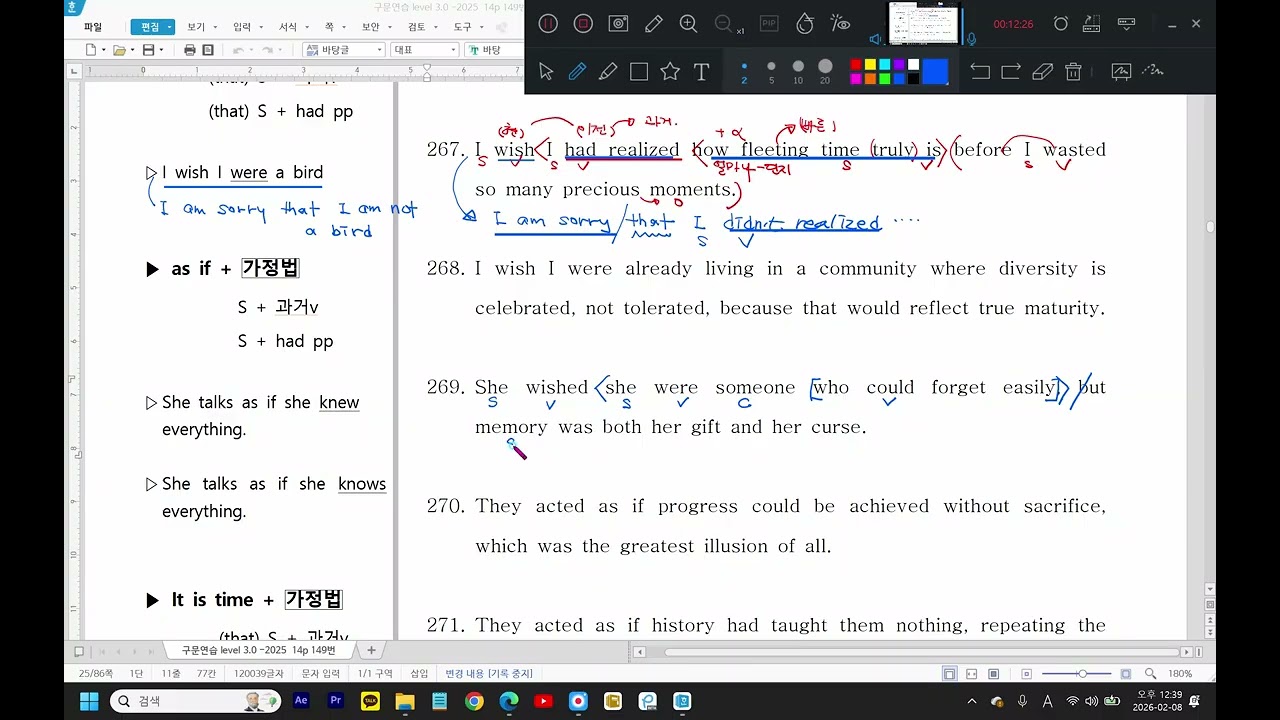Screen dimensions: 1280x720
Task: Set pen thickness to 5
Action: [x=771, y=71]
